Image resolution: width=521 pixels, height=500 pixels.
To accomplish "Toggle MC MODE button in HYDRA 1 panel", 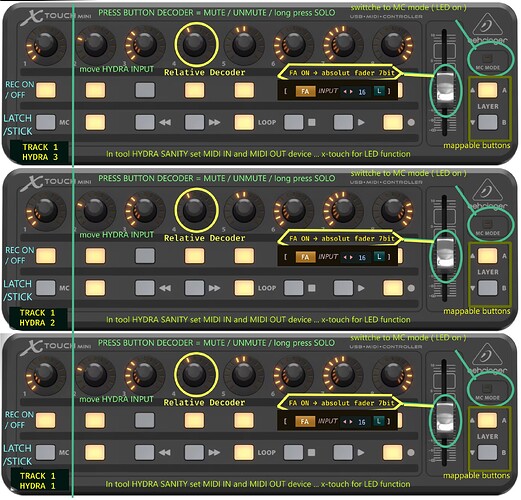I will [x=487, y=389].
